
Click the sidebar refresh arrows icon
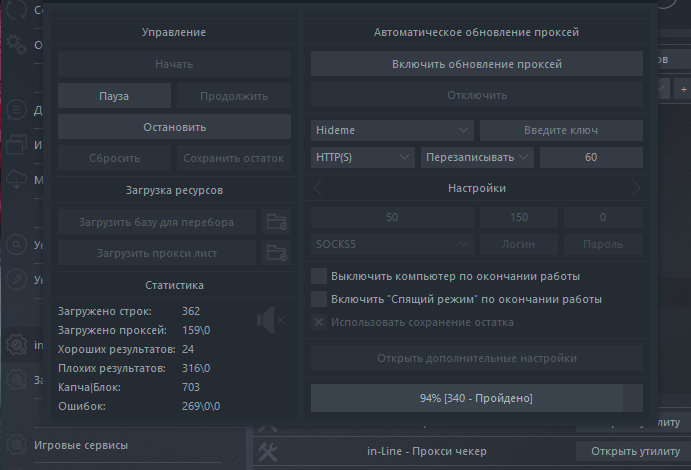[16, 10]
